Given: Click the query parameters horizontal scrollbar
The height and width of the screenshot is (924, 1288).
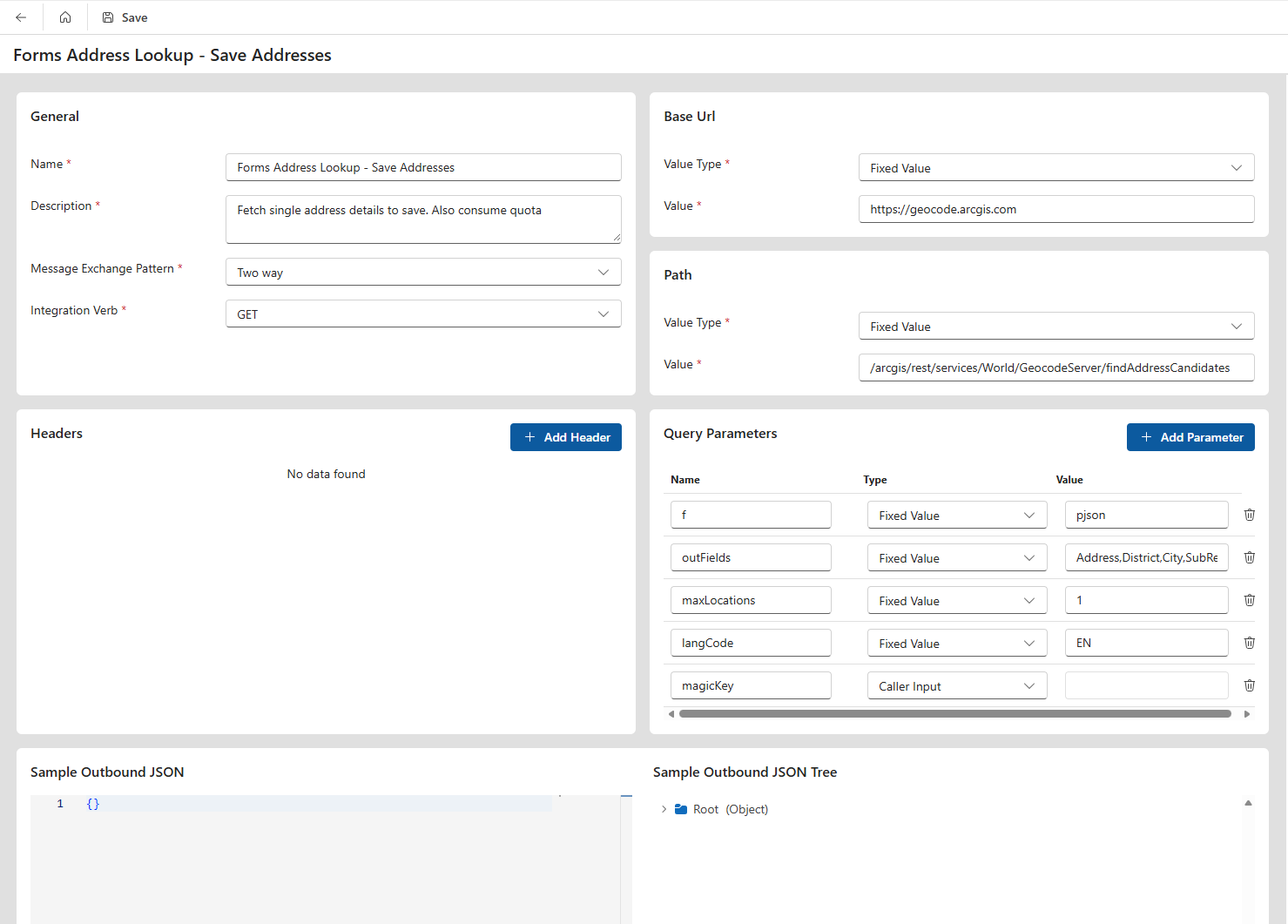Looking at the screenshot, I should [x=954, y=714].
